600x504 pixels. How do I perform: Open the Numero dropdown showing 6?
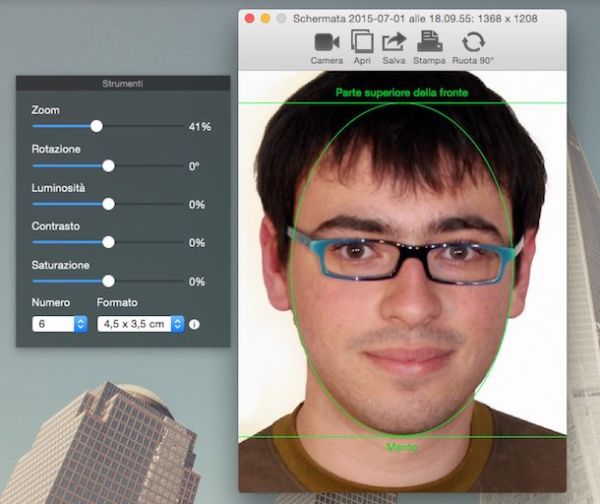[x=60, y=324]
